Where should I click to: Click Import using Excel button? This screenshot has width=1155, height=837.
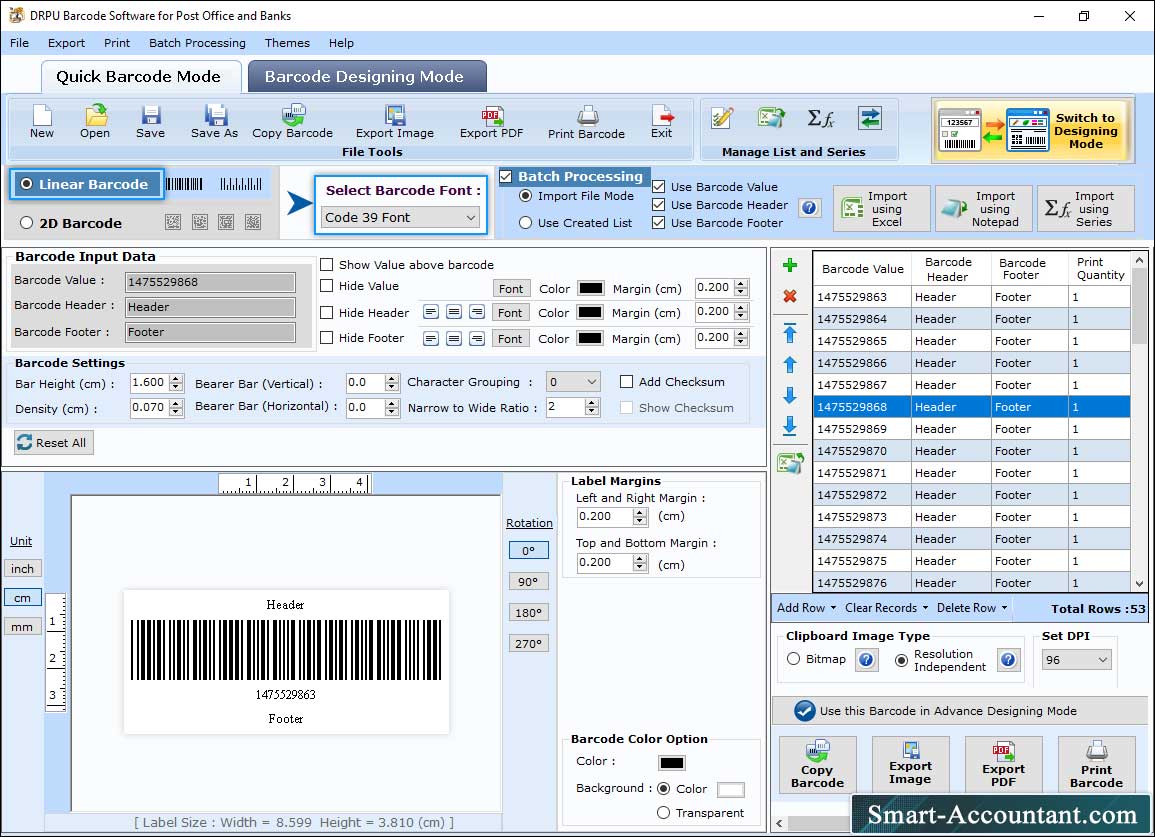tap(882, 209)
